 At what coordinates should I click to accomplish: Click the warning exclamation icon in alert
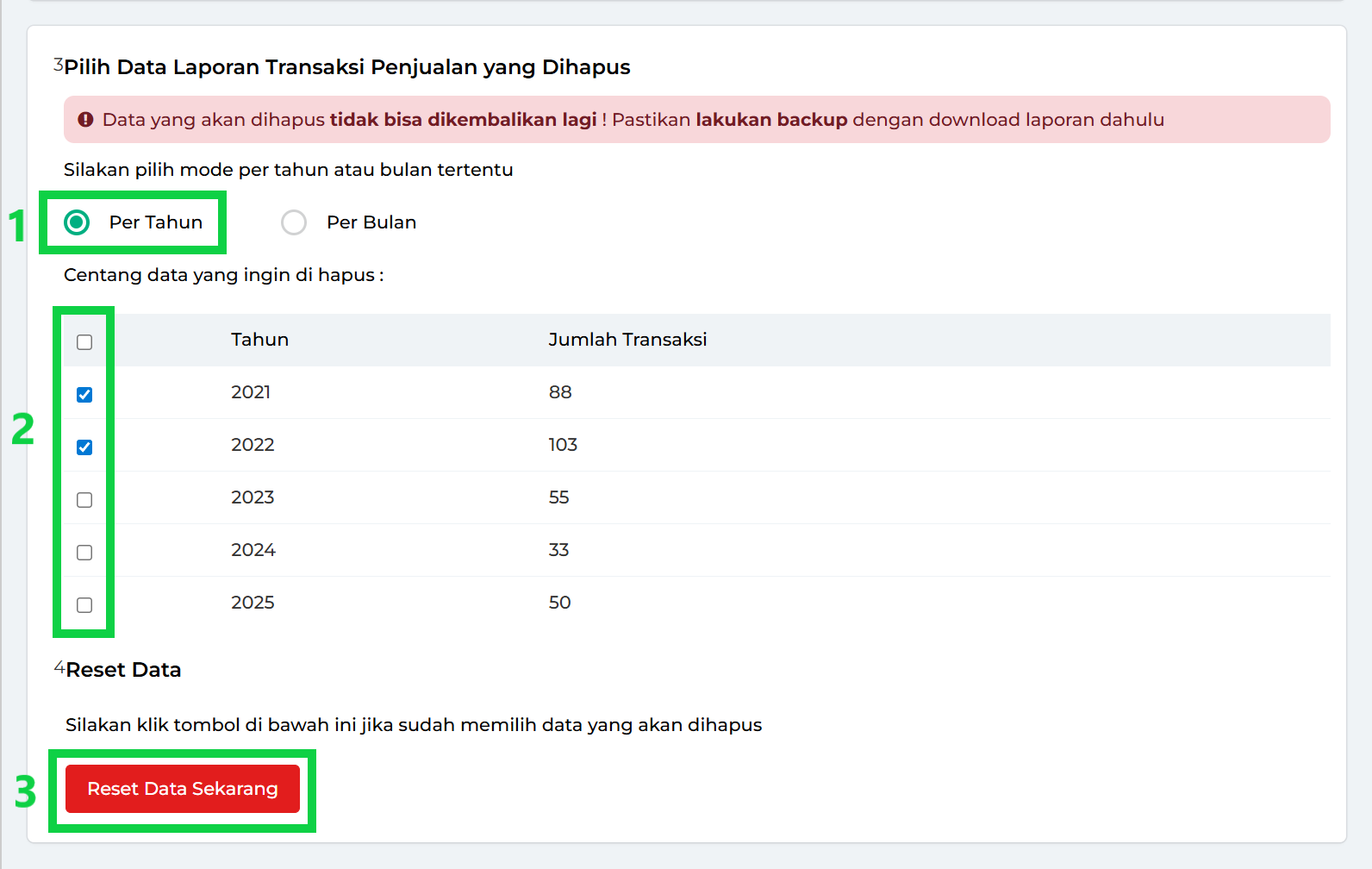coord(85,120)
